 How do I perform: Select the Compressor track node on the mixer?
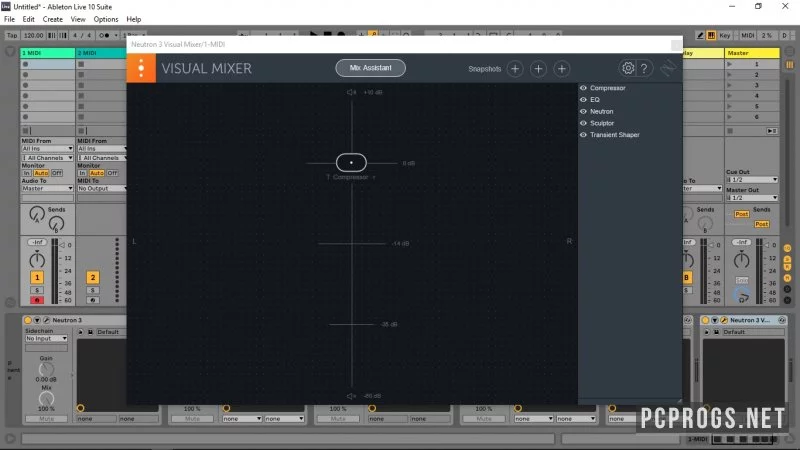tap(351, 163)
